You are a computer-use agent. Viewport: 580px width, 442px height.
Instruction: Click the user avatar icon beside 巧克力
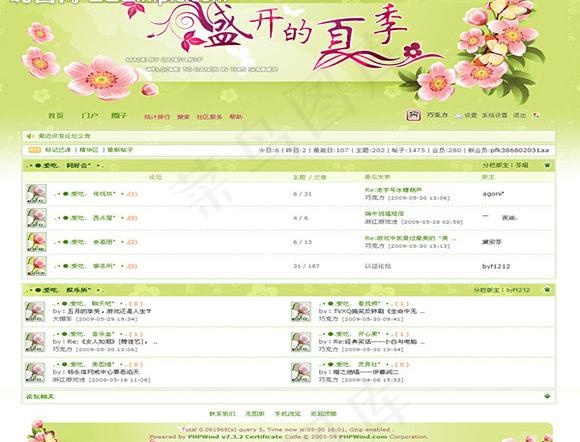[414, 115]
